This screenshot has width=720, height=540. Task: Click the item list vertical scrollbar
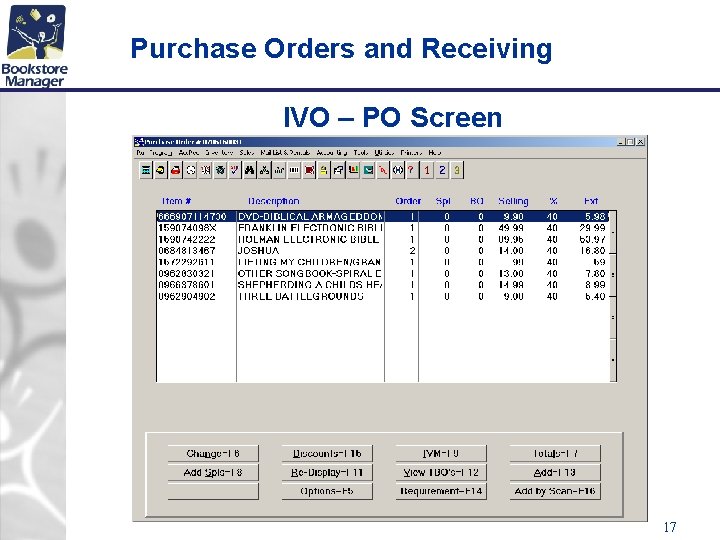pos(613,296)
